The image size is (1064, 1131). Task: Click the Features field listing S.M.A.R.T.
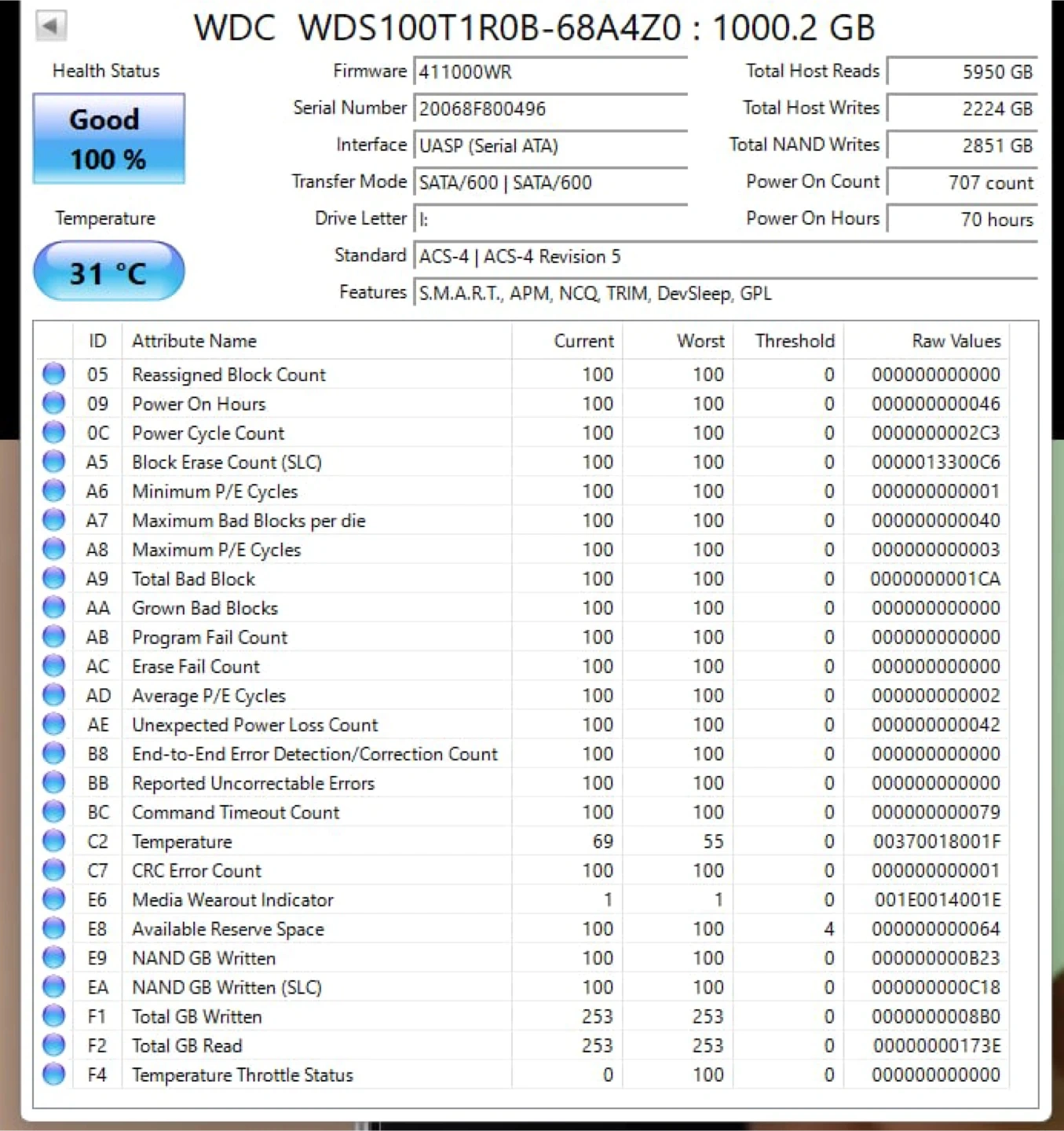click(x=724, y=294)
